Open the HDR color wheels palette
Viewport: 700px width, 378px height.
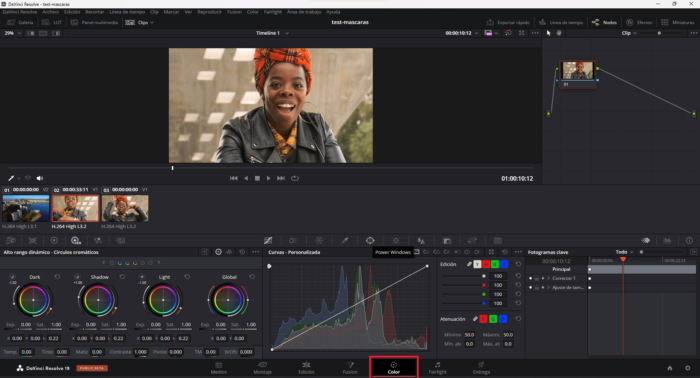(75, 241)
